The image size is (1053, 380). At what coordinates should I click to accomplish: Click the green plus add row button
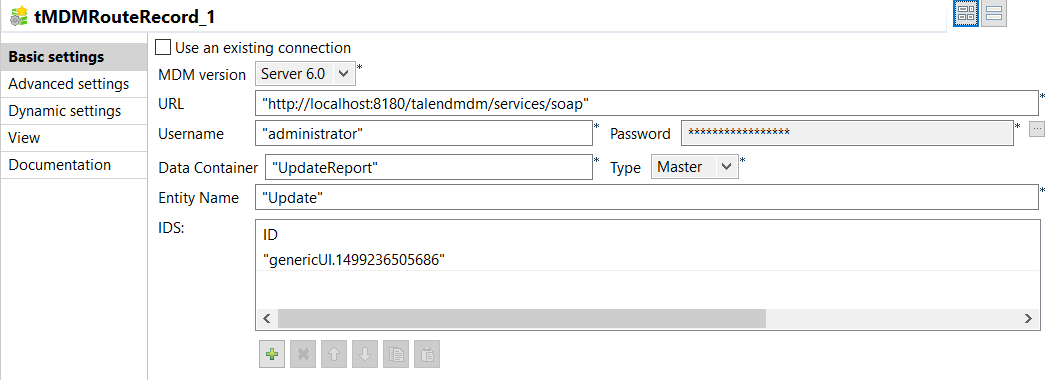pyautogui.click(x=272, y=354)
